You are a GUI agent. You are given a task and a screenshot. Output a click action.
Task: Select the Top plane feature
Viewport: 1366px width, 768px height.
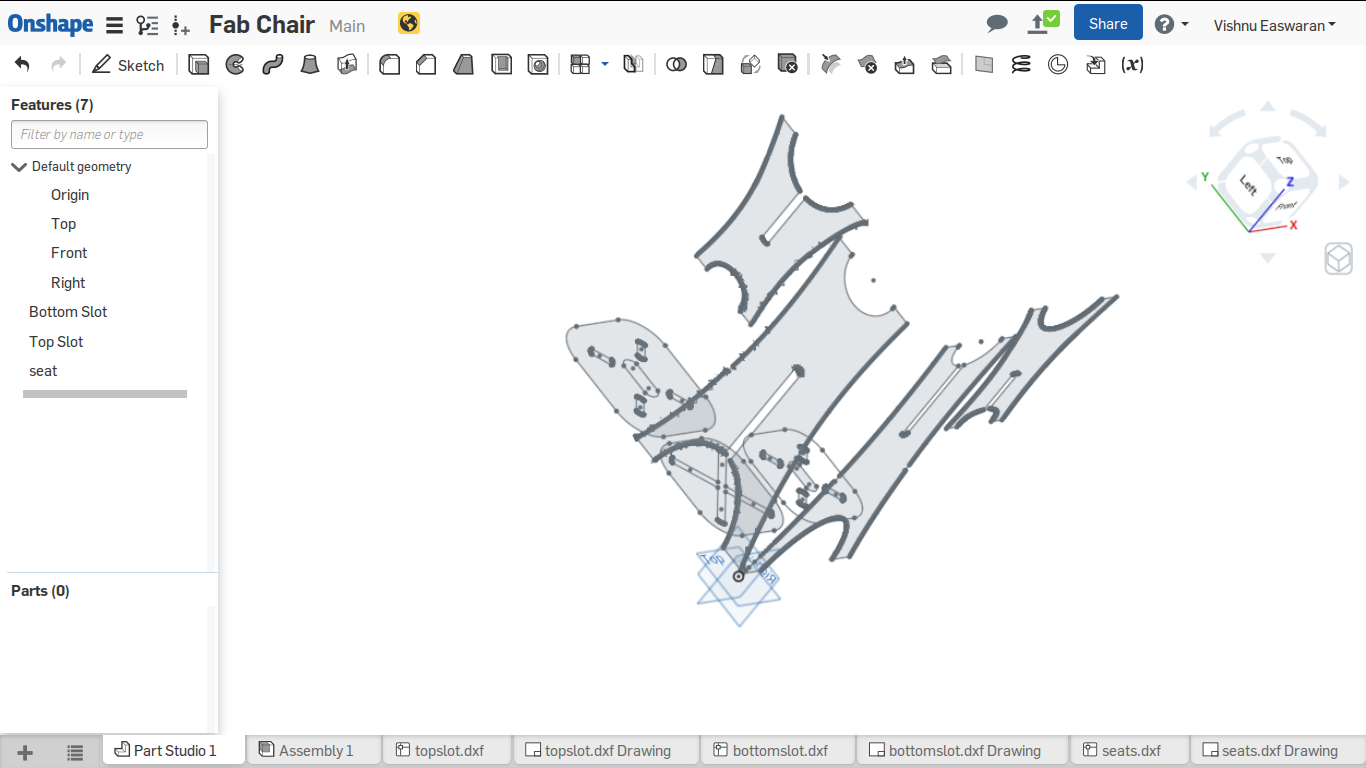click(x=63, y=224)
